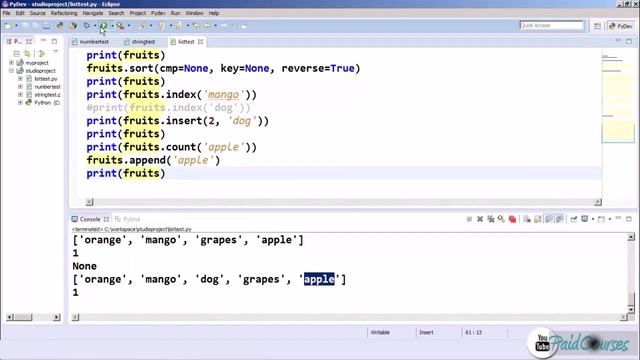Open the Run menu
Screen dimensions: 640x360
[176, 13]
